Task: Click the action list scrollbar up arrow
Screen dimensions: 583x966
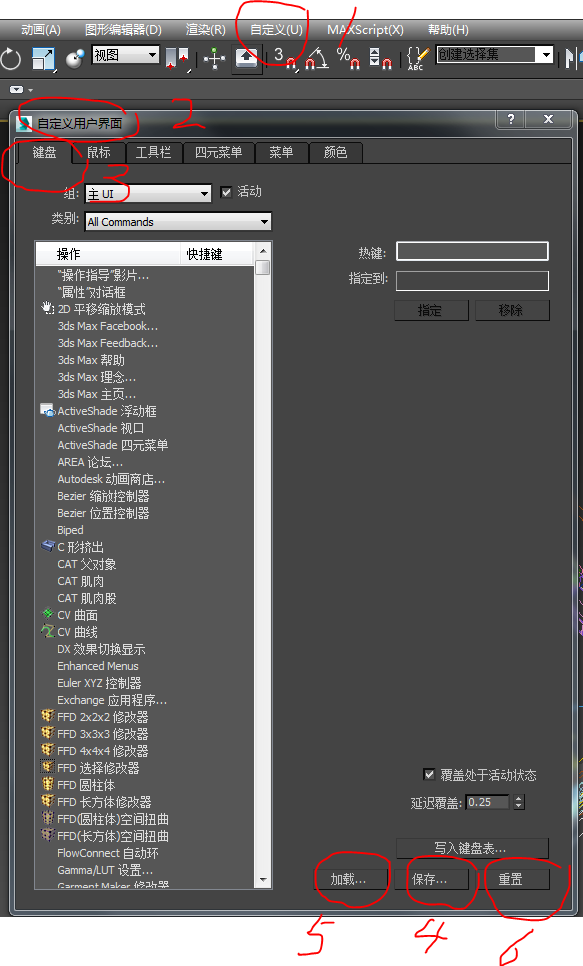Action: [263, 251]
